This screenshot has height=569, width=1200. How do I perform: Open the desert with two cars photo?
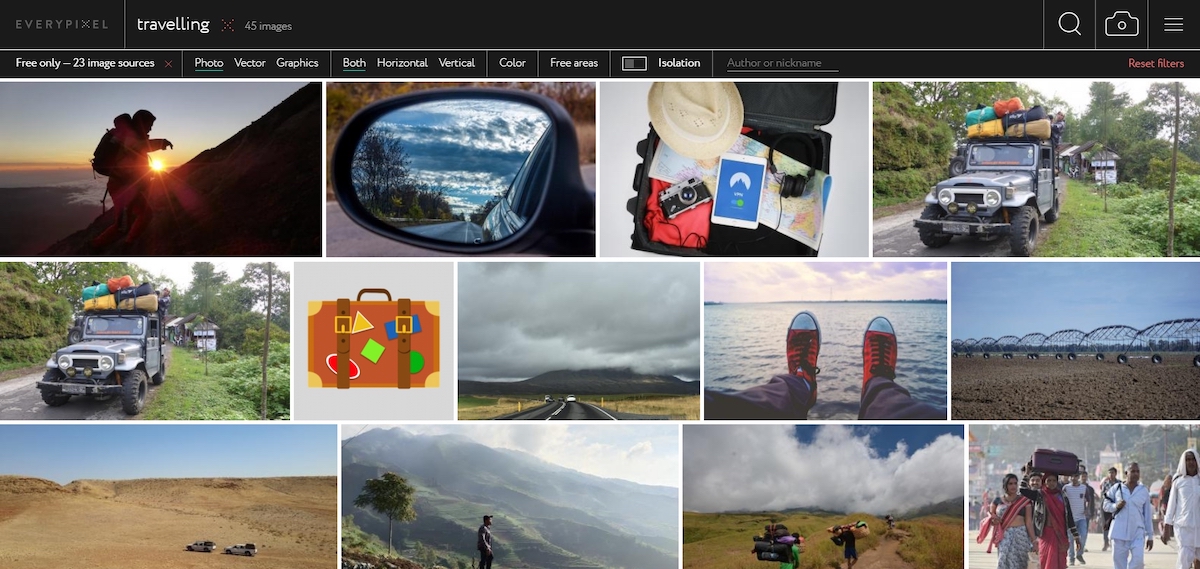(169, 497)
